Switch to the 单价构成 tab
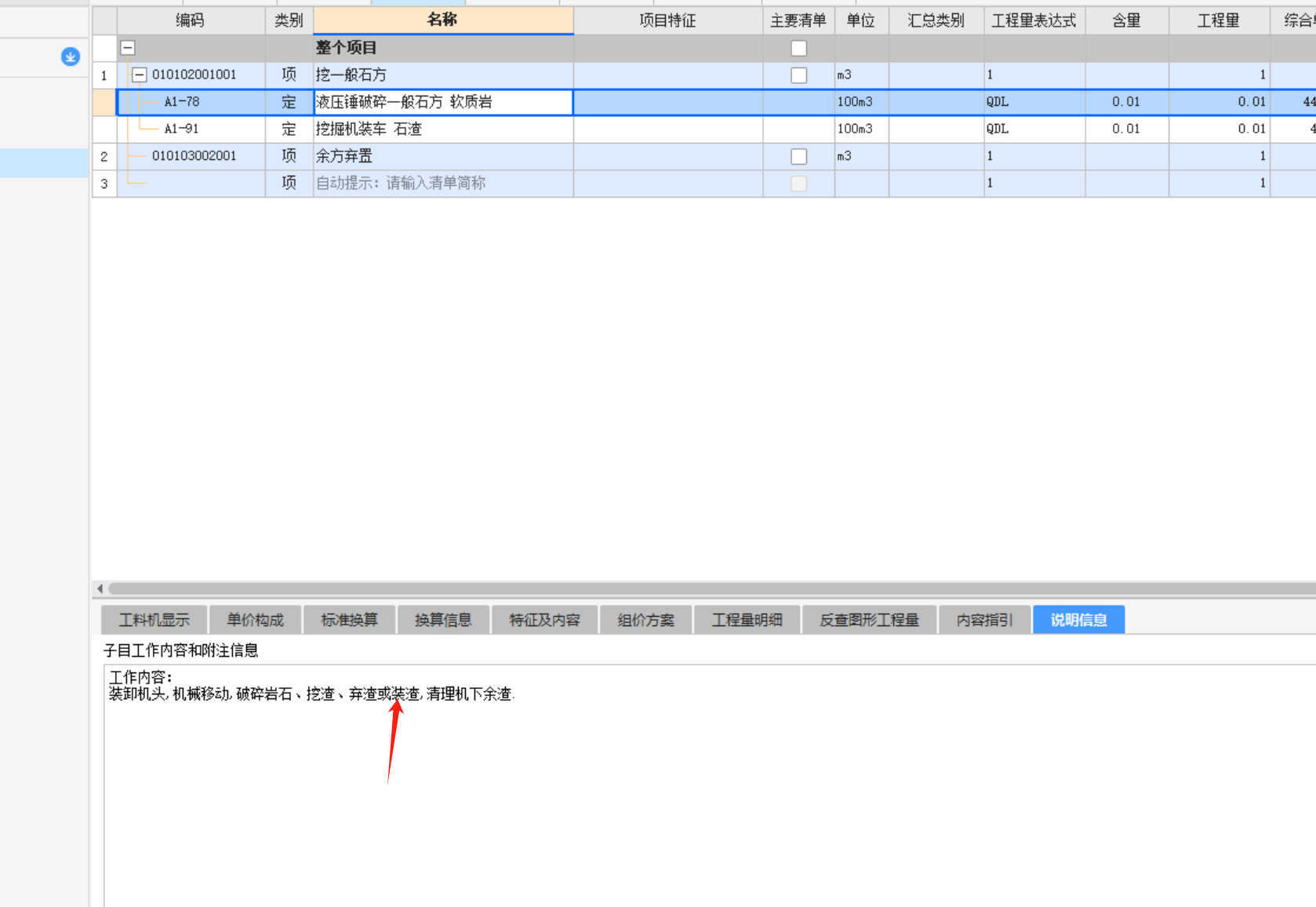 pyautogui.click(x=255, y=620)
